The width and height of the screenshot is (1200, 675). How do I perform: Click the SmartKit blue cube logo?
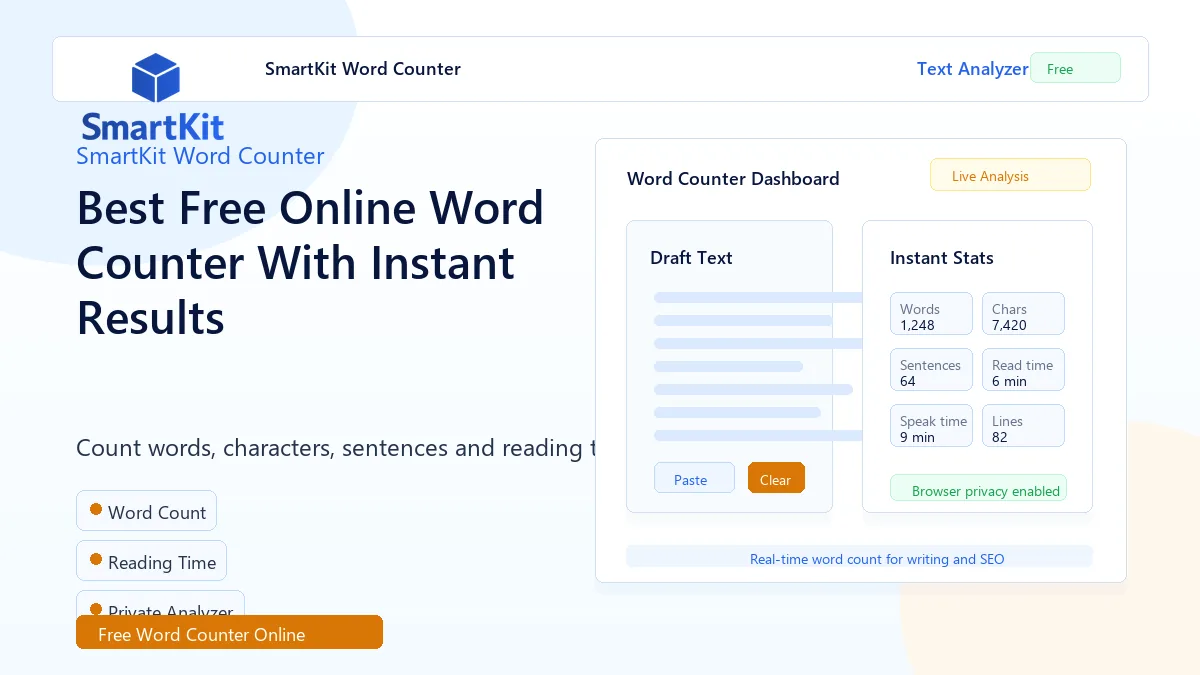tap(155, 78)
